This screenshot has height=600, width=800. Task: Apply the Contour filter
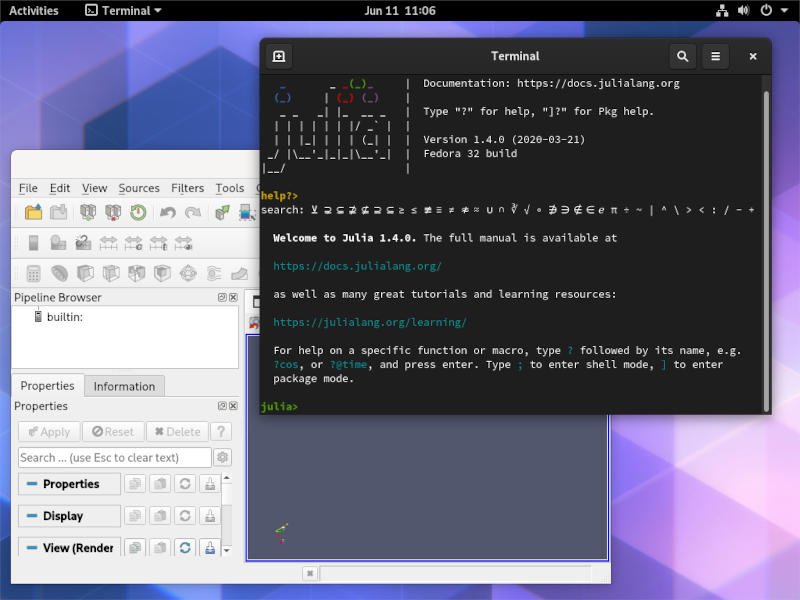point(57,272)
